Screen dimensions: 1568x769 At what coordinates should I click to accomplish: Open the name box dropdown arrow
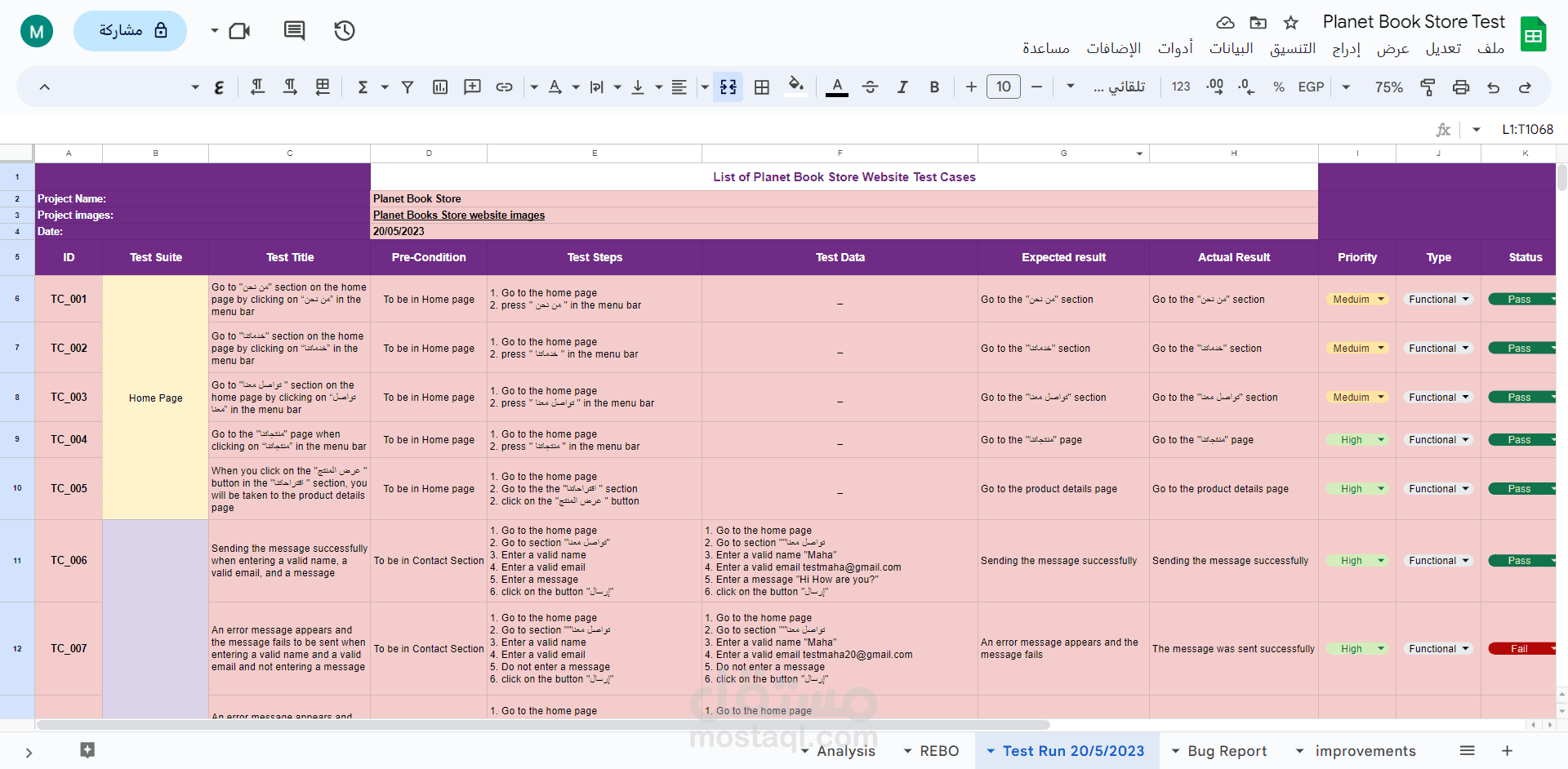point(1477,129)
